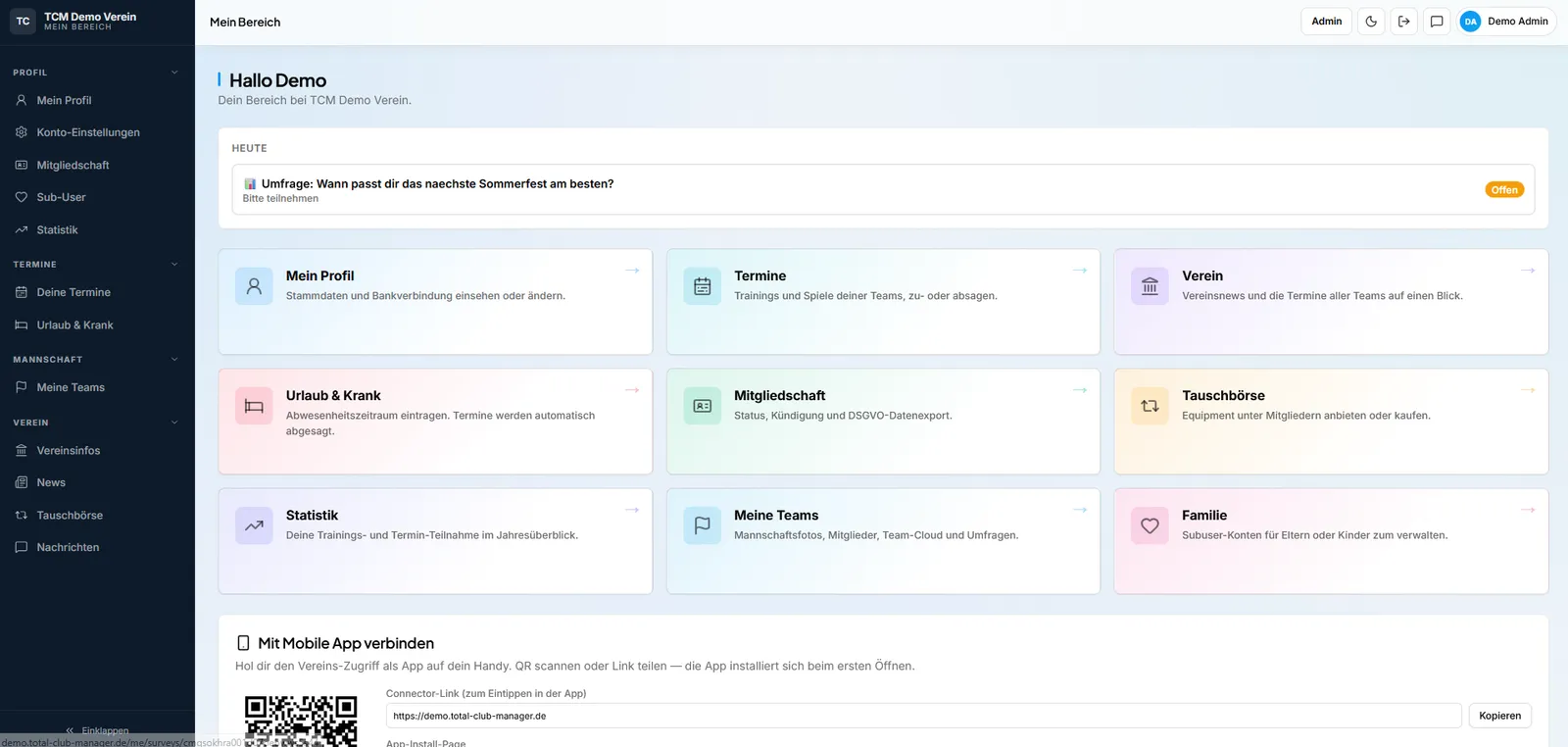This screenshot has height=747, width=1568.
Task: Open the Statistik card title
Action: pos(312,516)
